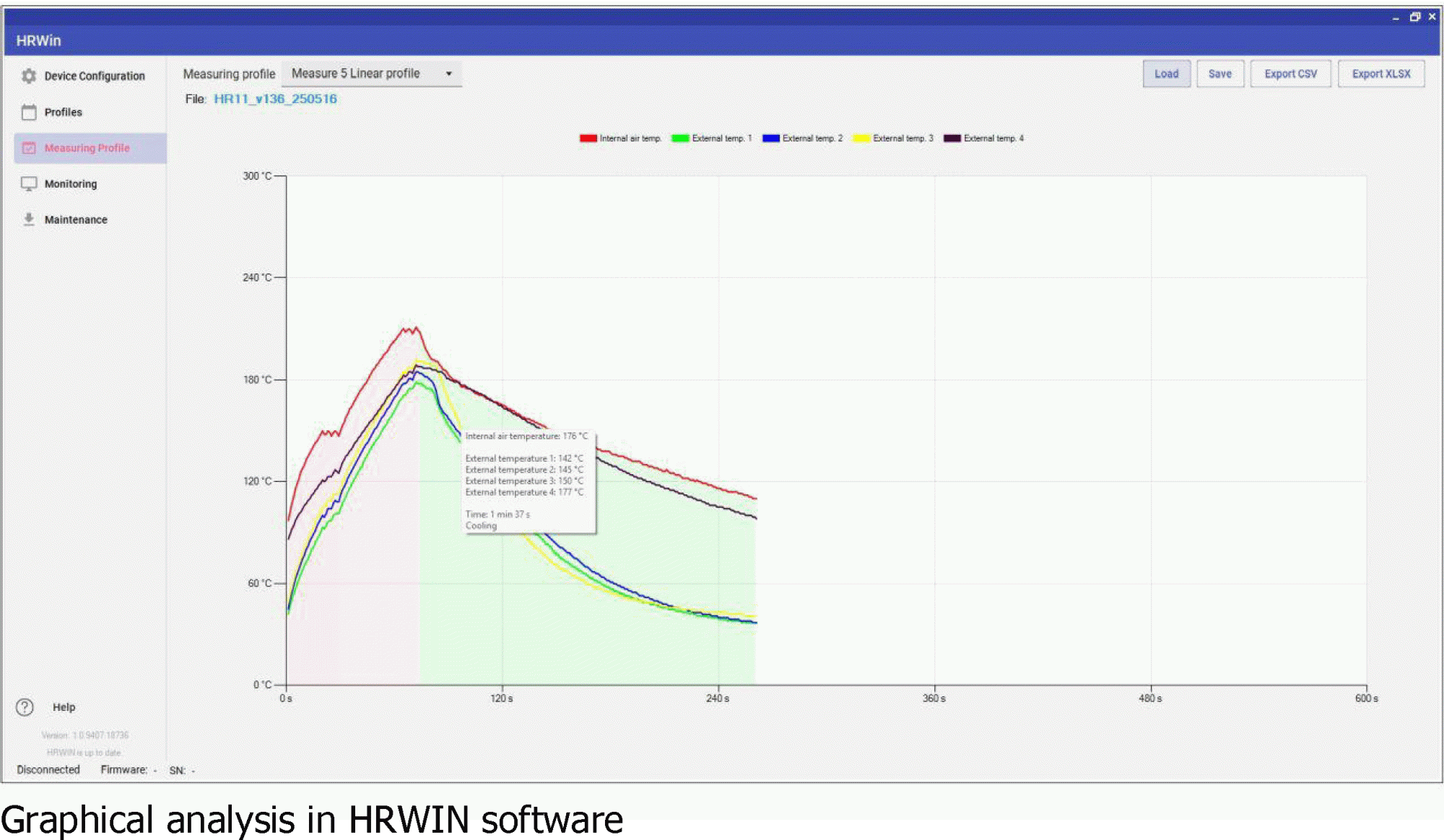Click the Device Configuration gear icon

tap(29, 76)
